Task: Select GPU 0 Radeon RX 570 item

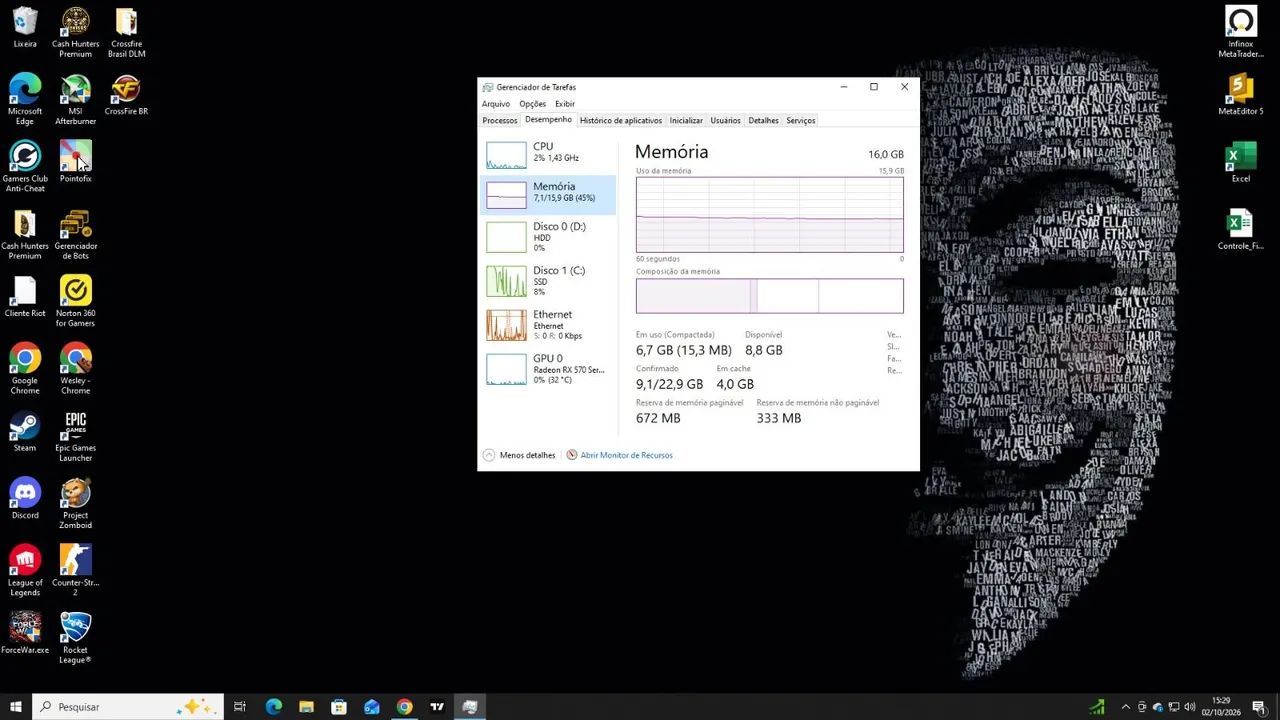Action: tap(547, 369)
